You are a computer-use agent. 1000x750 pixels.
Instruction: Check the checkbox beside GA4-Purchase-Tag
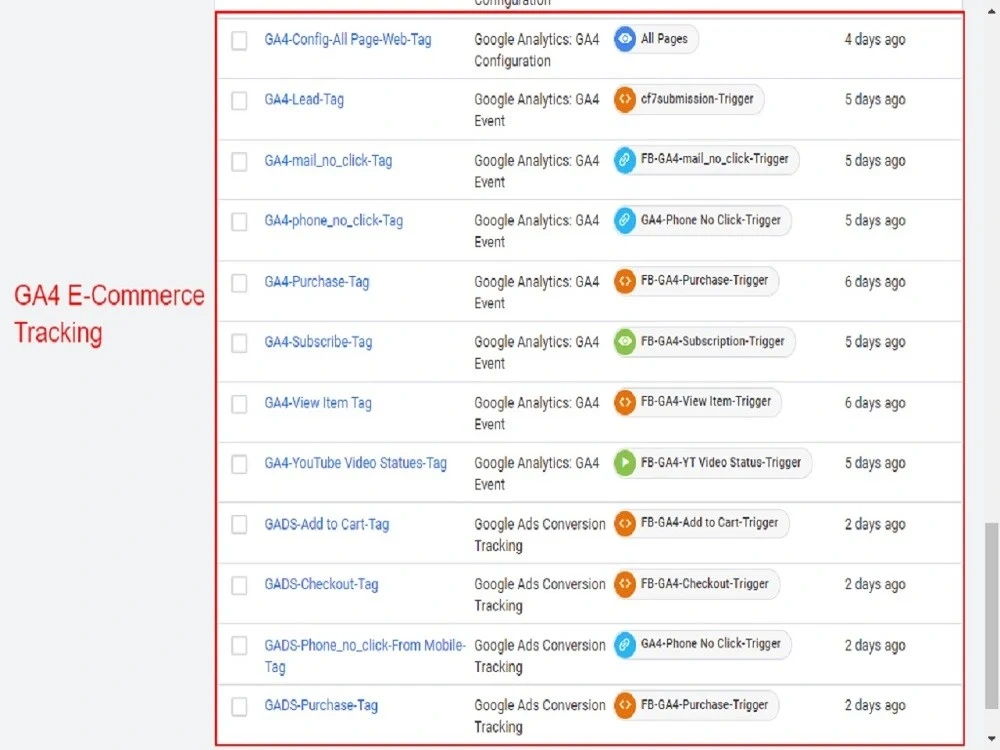point(239,282)
